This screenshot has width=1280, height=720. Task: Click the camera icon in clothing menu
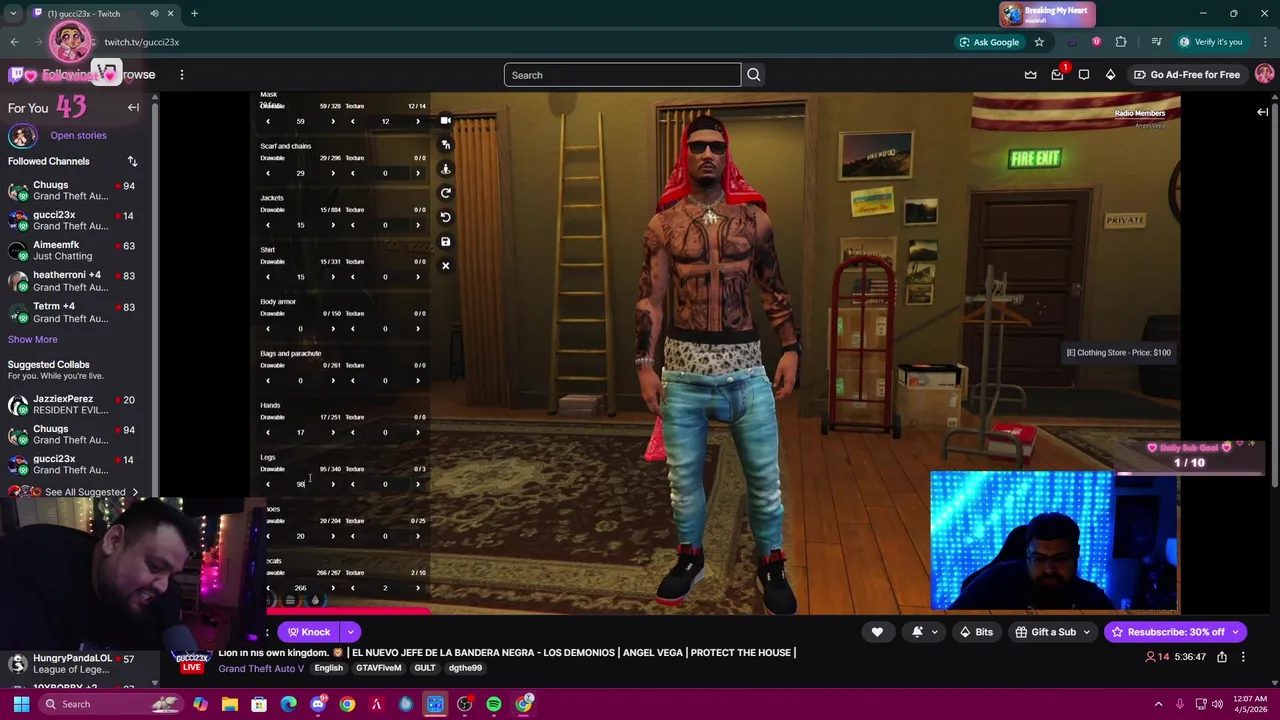(446, 121)
